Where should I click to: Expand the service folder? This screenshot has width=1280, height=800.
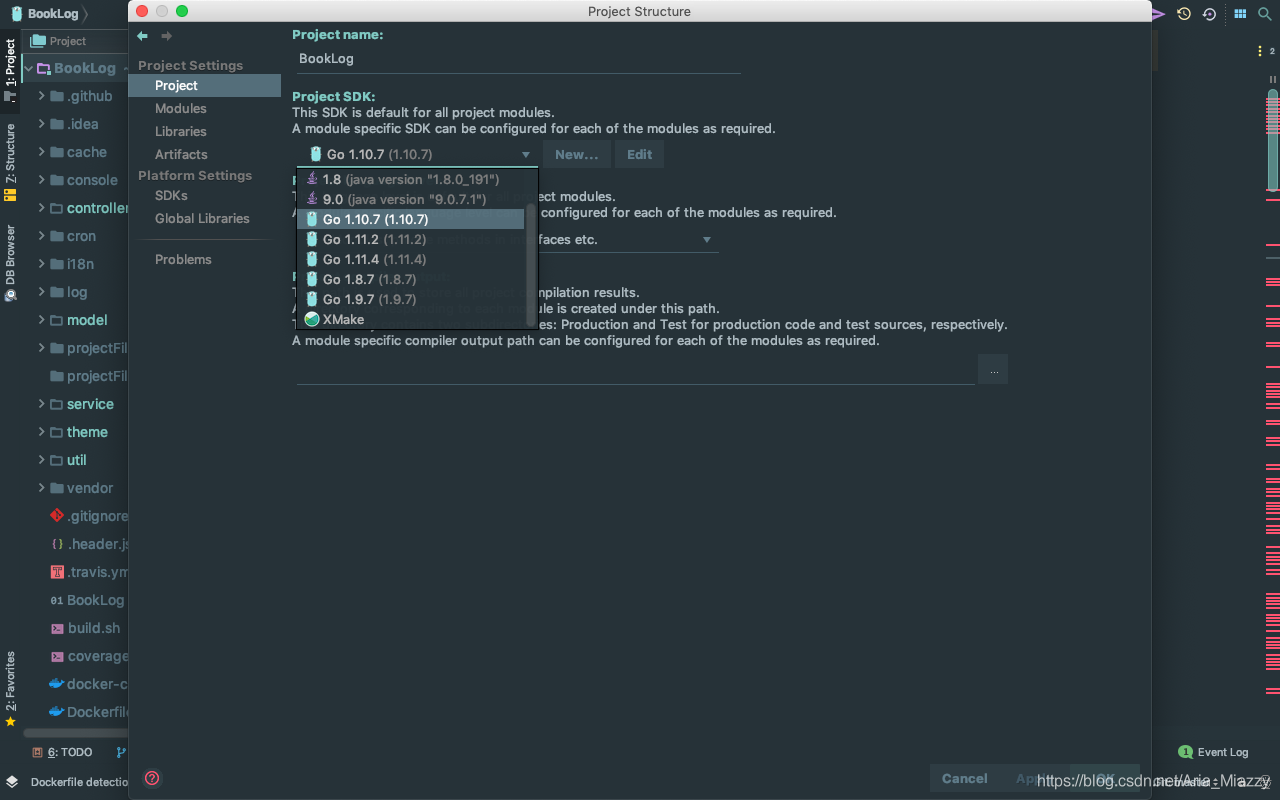click(x=42, y=404)
